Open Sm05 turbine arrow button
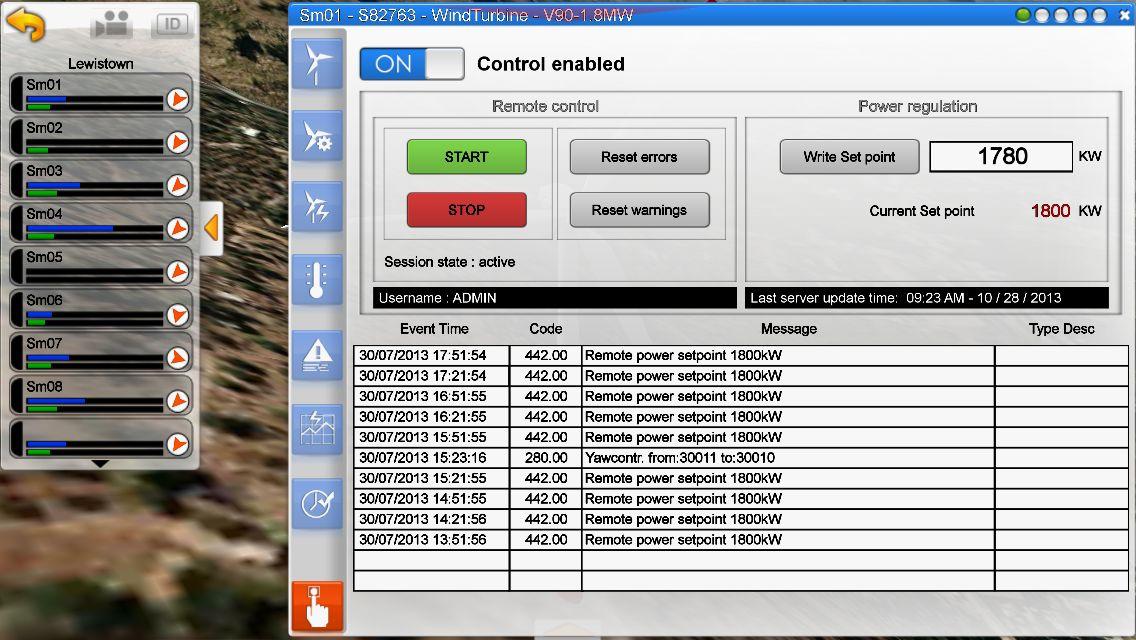The image size is (1136, 640). [x=178, y=271]
